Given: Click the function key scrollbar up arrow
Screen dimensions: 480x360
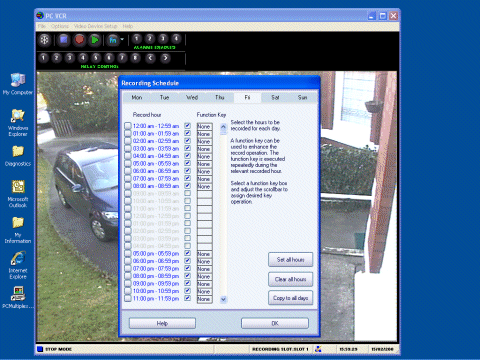Looking at the screenshot, I should (x=223, y=127).
